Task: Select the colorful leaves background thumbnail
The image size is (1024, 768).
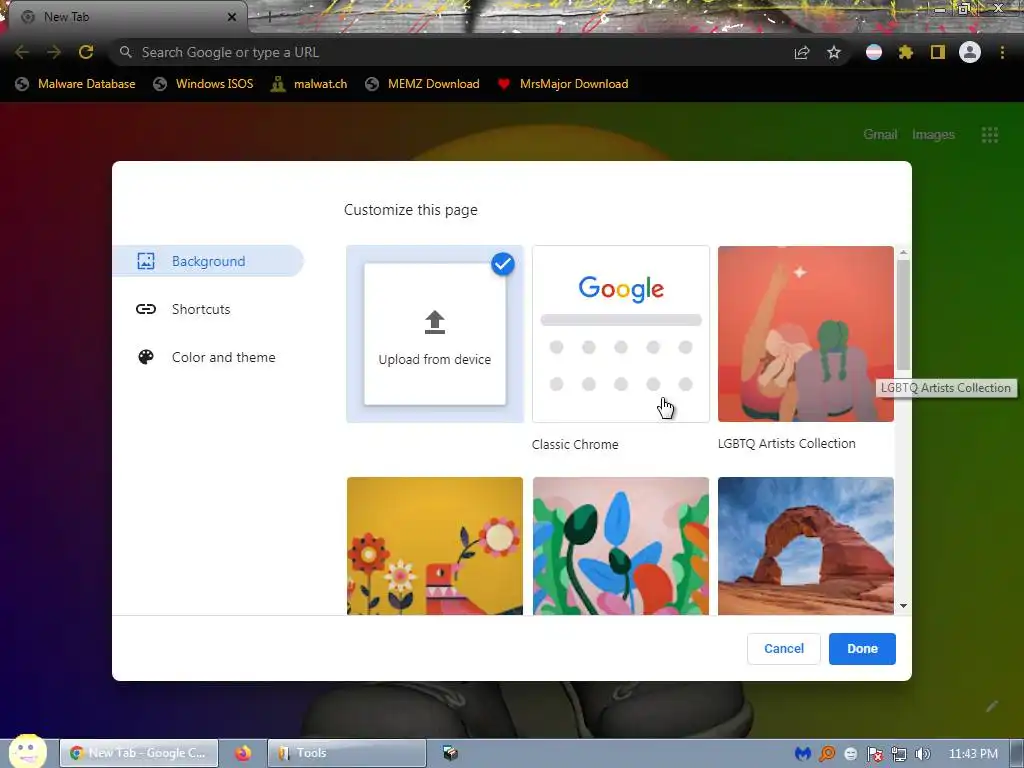Action: pyautogui.click(x=621, y=545)
